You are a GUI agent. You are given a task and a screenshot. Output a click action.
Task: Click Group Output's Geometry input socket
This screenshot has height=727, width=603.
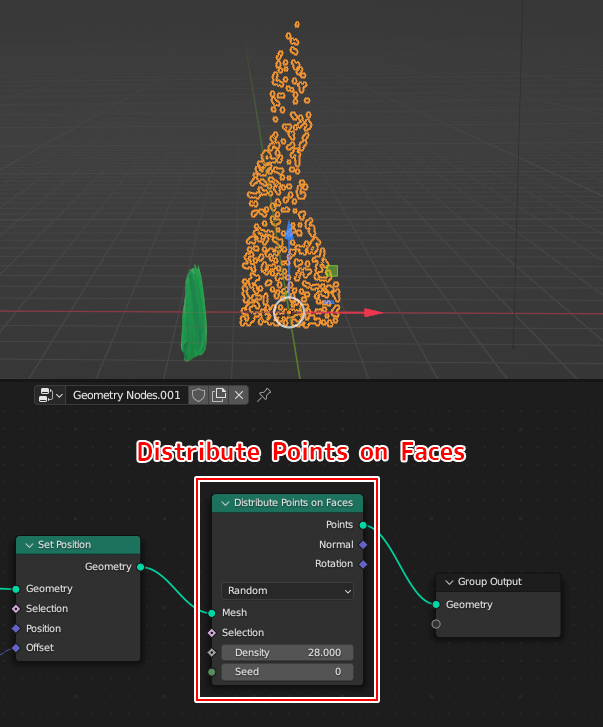click(436, 604)
